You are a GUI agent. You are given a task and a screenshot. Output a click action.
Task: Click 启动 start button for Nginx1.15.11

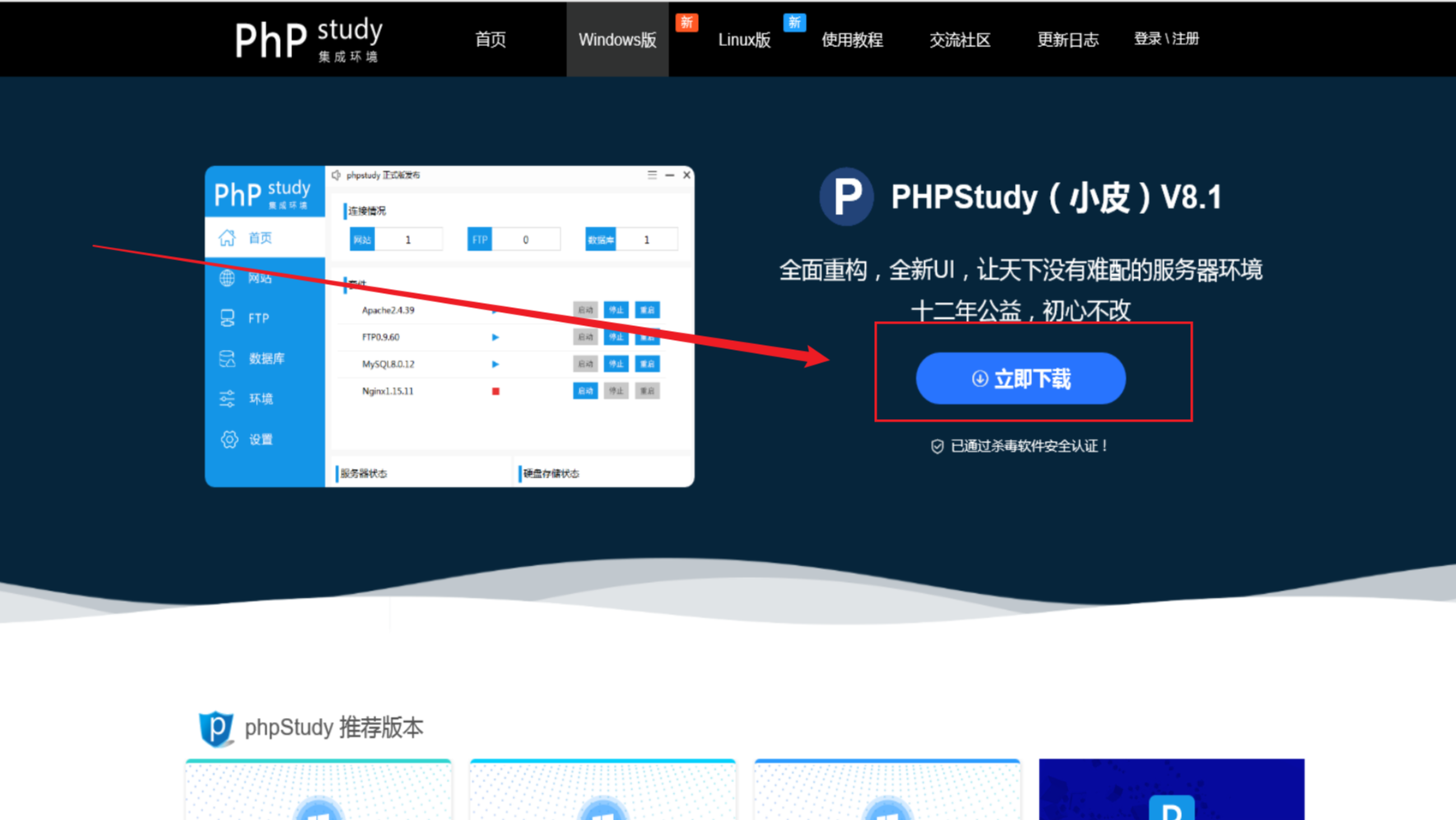(x=585, y=391)
